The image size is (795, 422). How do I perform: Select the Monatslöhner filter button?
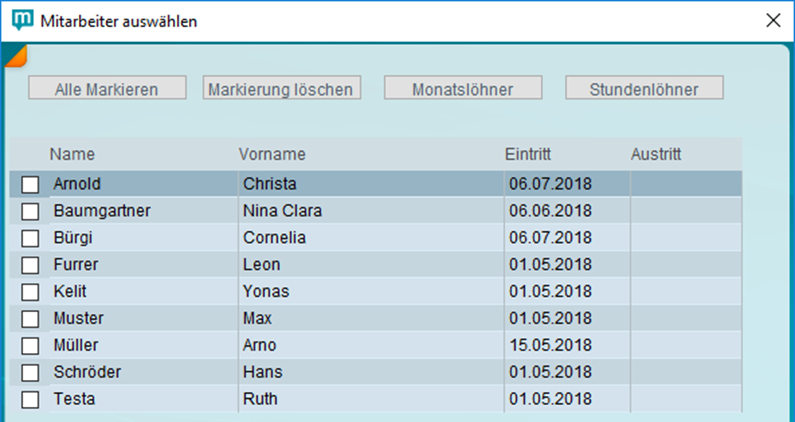463,89
